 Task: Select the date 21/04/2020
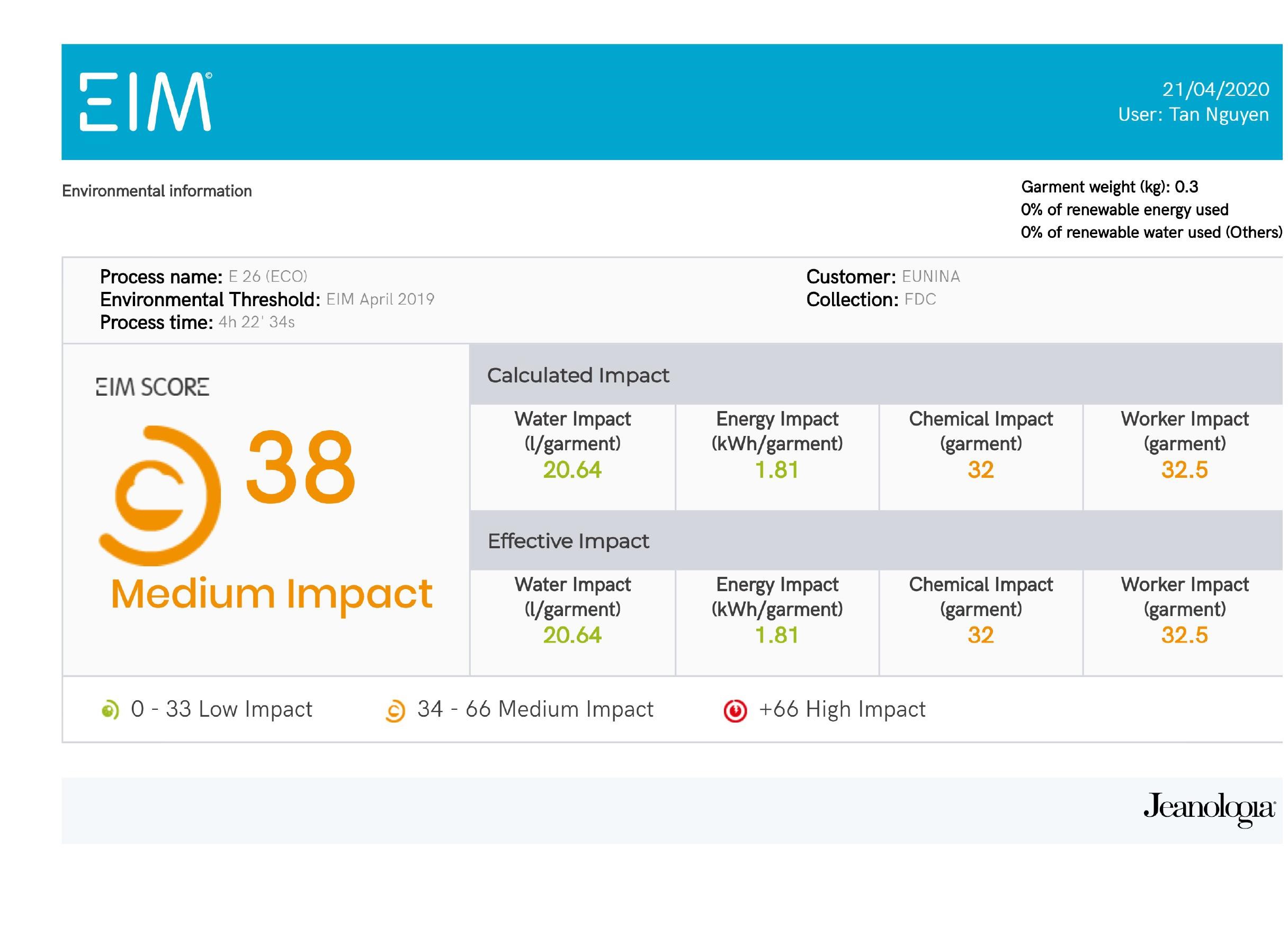coord(1215,89)
